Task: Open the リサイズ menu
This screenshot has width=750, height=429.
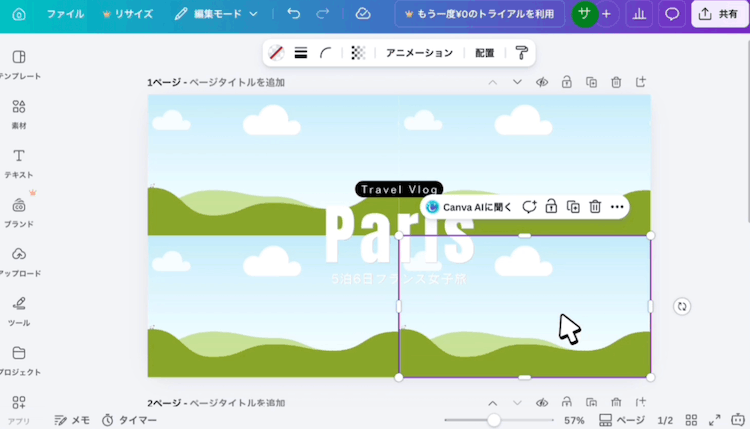Action: pyautogui.click(x=128, y=14)
